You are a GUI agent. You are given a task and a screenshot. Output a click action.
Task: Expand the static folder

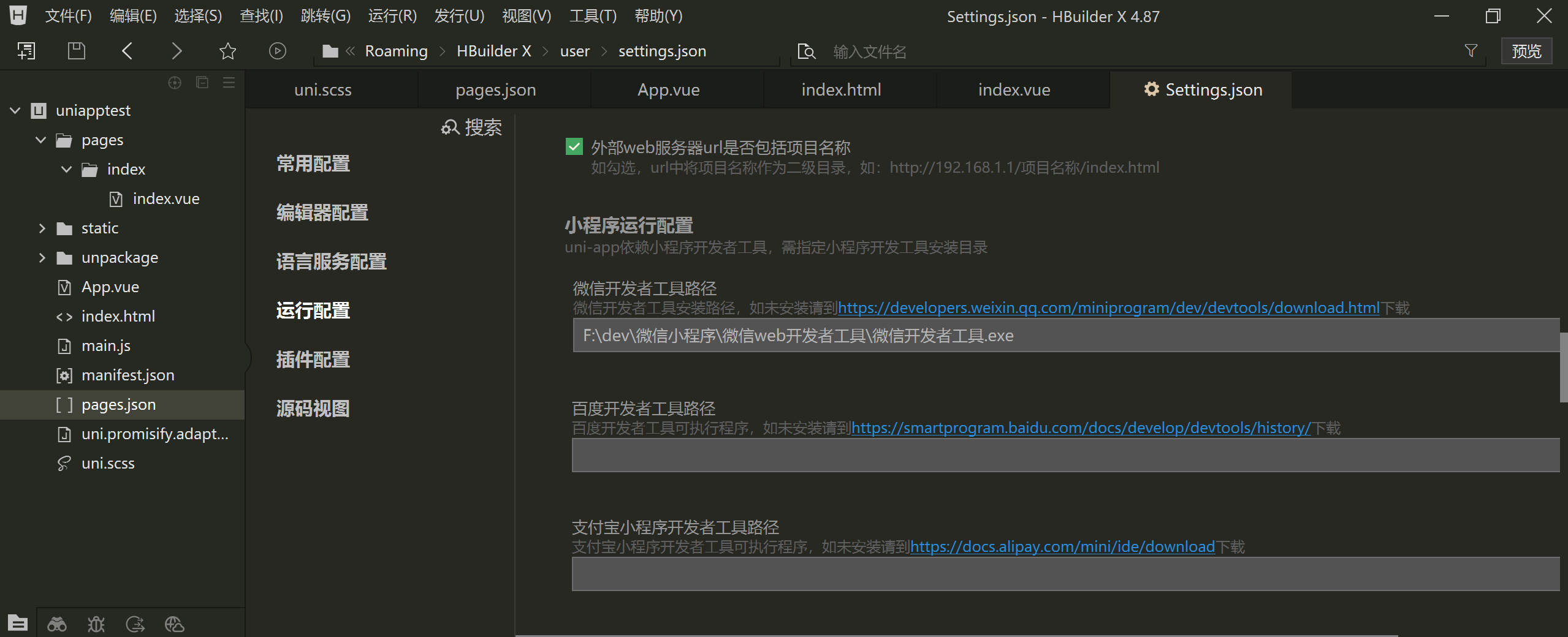tap(42, 228)
